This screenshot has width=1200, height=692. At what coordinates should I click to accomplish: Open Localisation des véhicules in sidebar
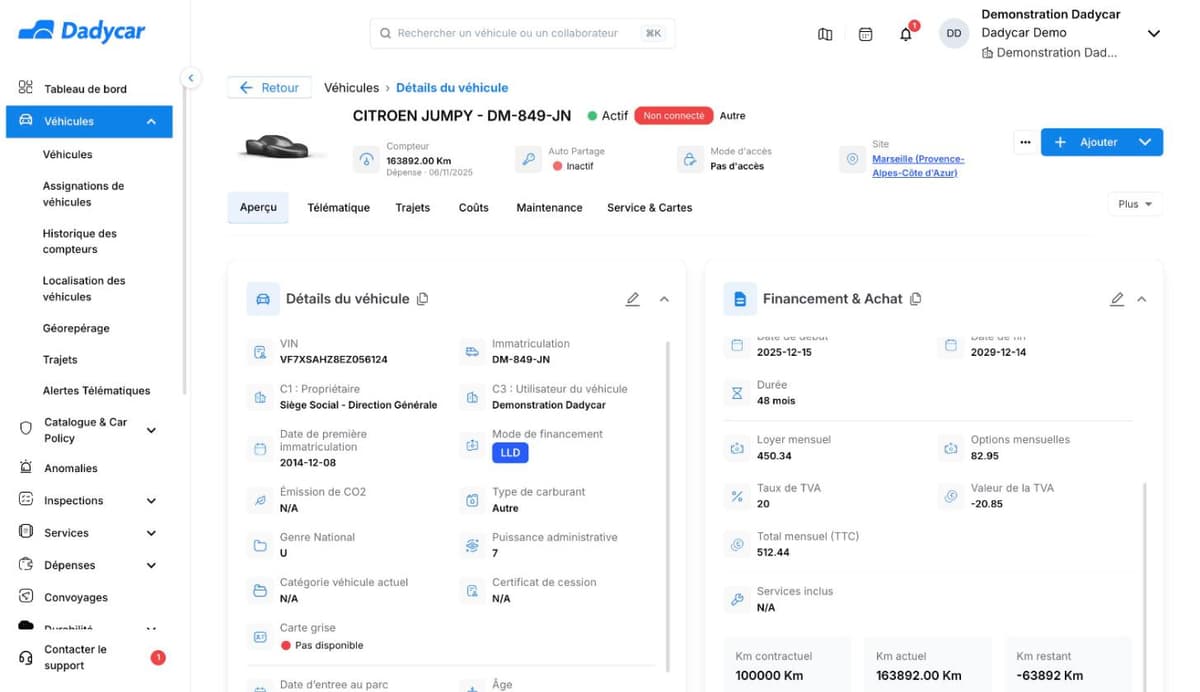click(84, 289)
